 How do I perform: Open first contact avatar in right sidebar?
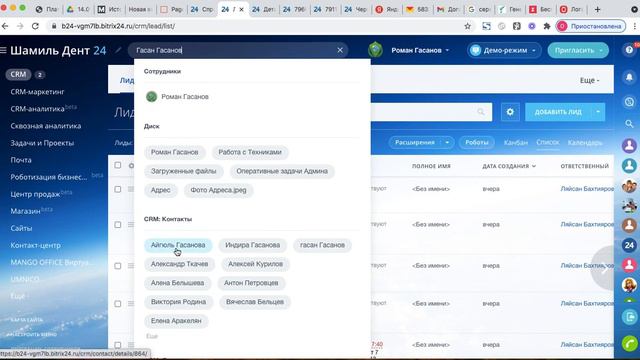(x=629, y=145)
